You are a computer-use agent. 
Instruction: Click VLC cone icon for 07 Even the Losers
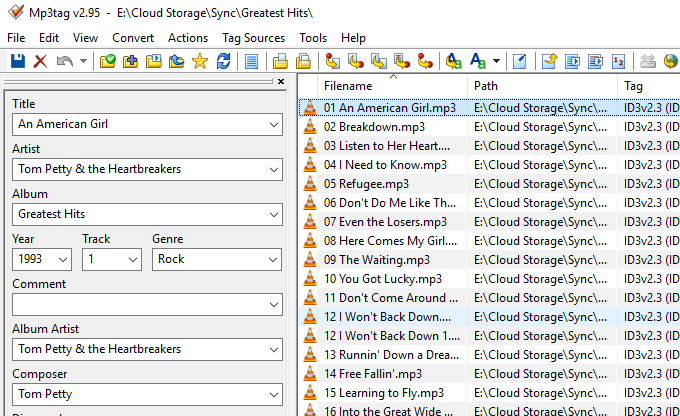(x=310, y=222)
